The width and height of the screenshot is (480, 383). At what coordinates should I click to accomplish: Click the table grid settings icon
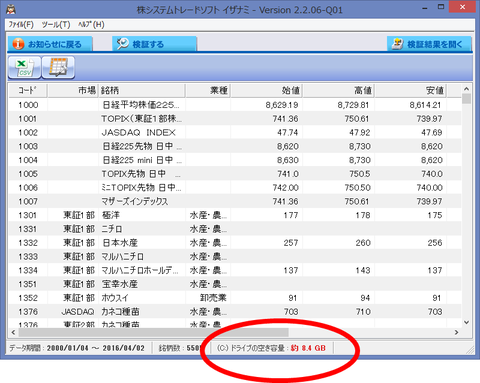(x=58, y=68)
